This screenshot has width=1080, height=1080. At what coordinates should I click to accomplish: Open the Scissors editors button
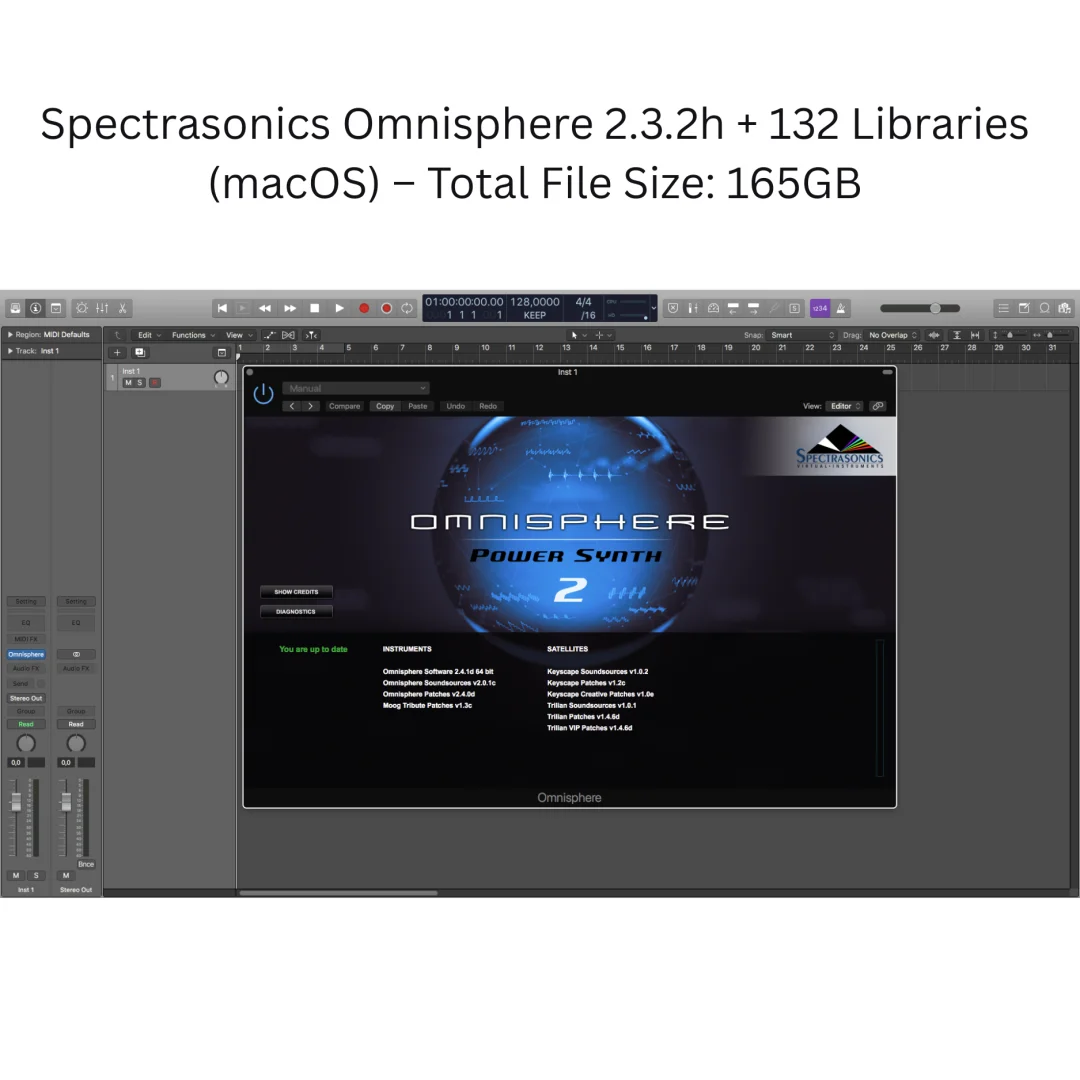(122, 308)
